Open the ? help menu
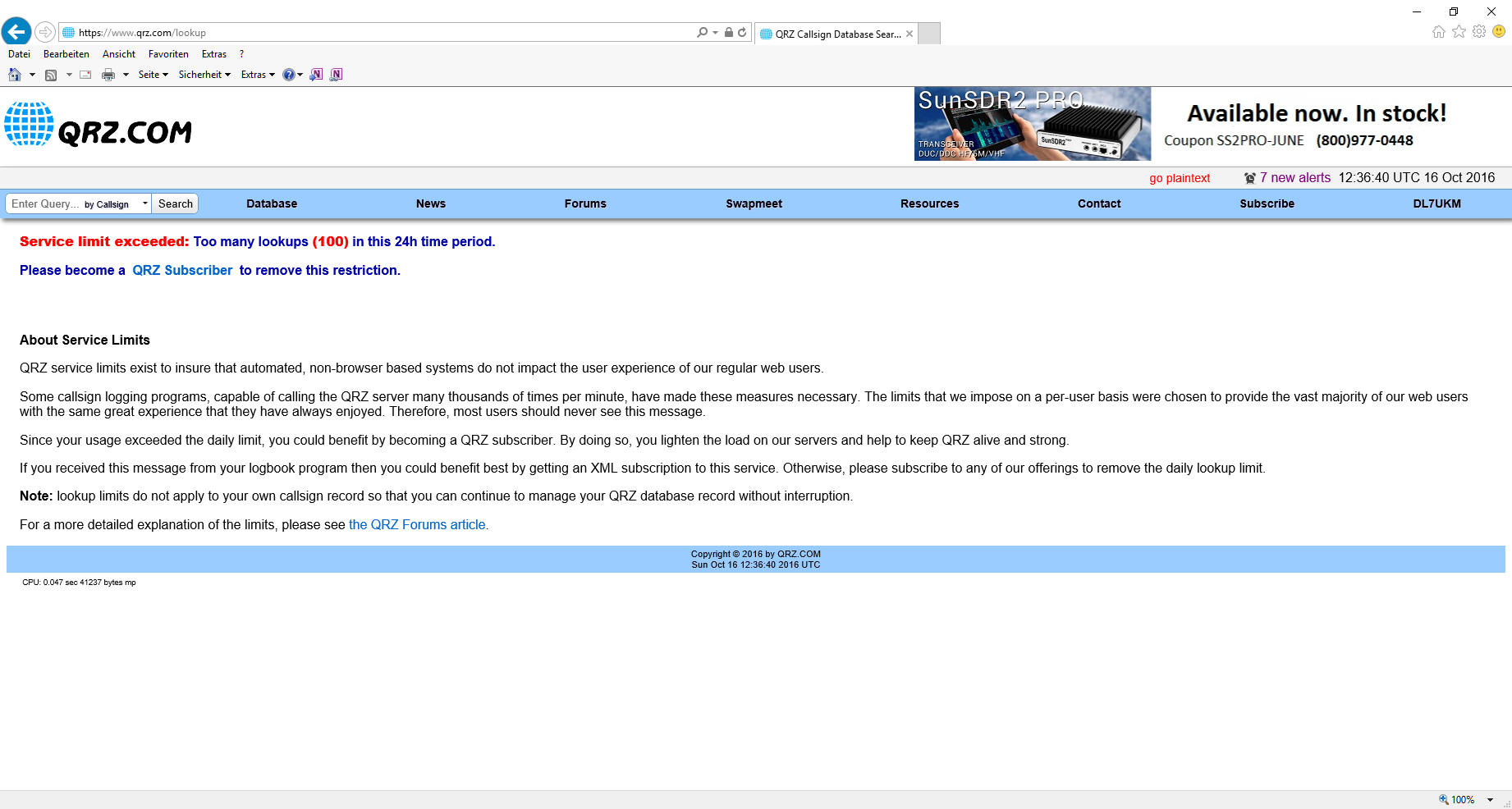Screen dimensions: 1512x809 click(x=241, y=54)
